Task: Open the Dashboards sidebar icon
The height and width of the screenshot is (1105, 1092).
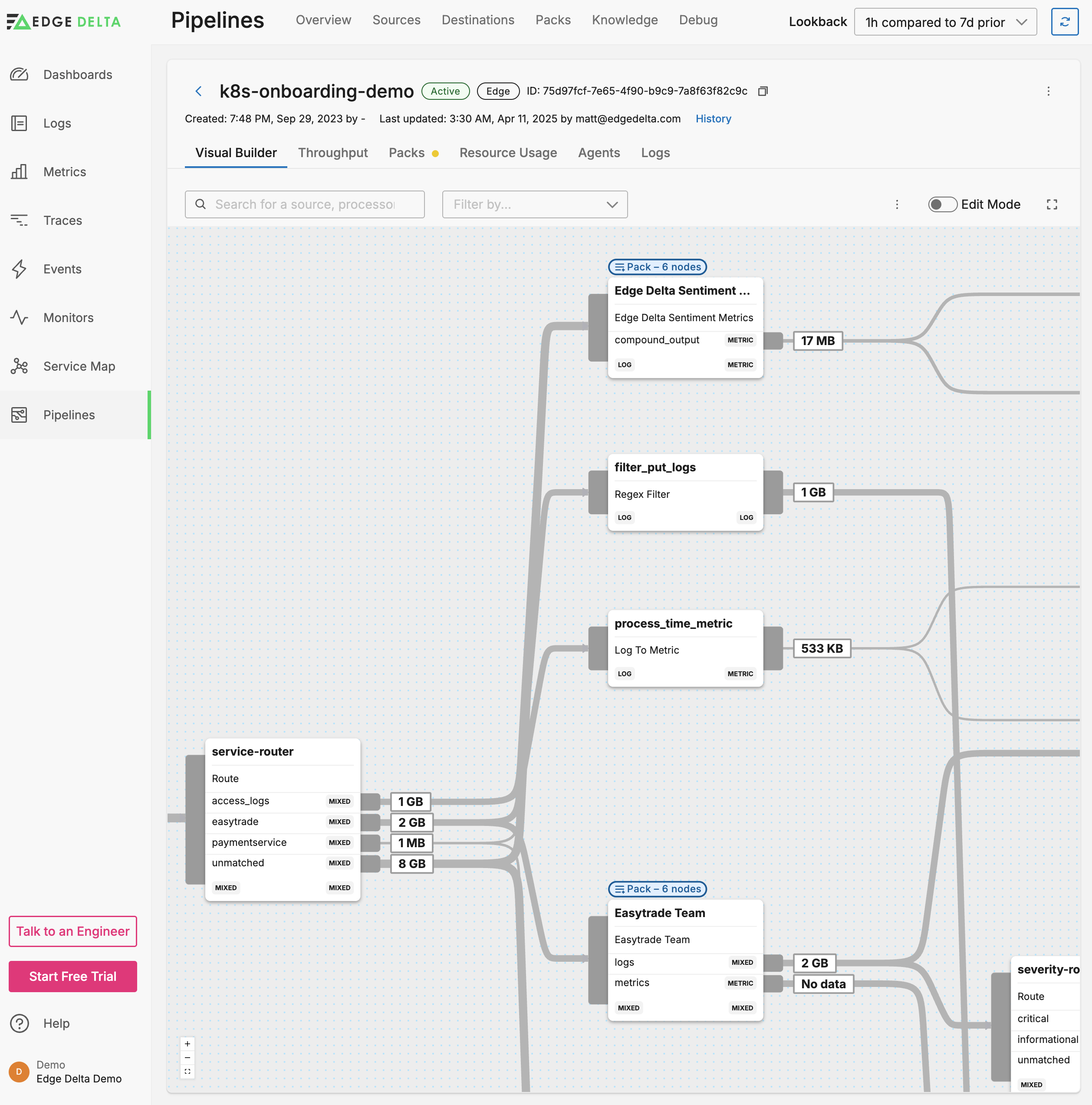Action: tap(20, 74)
